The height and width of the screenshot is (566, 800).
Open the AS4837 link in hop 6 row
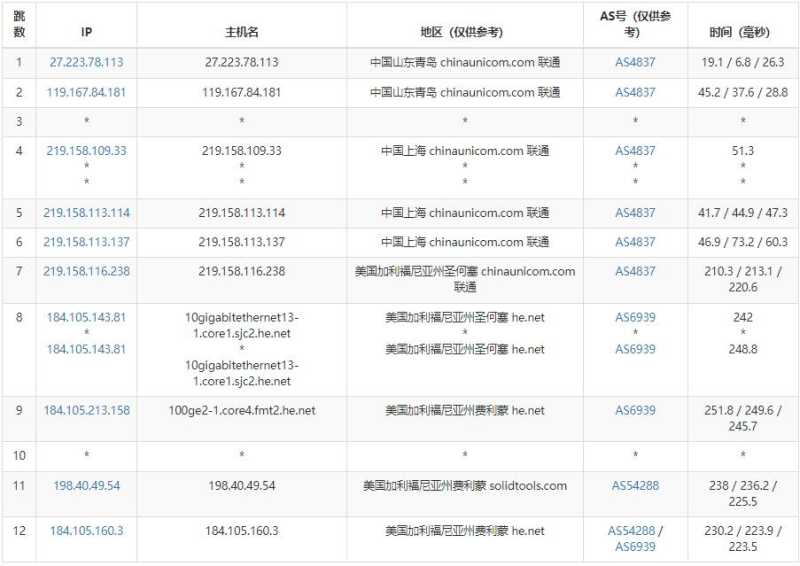coord(635,242)
